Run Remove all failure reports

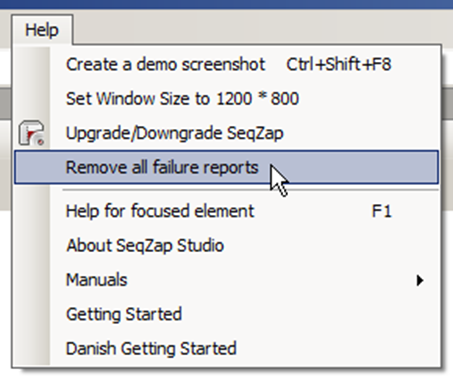point(162,167)
